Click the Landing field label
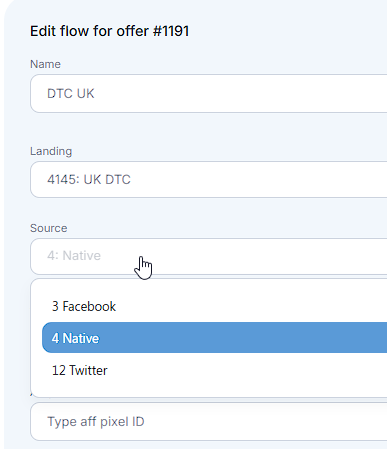The image size is (387, 449). click(51, 151)
